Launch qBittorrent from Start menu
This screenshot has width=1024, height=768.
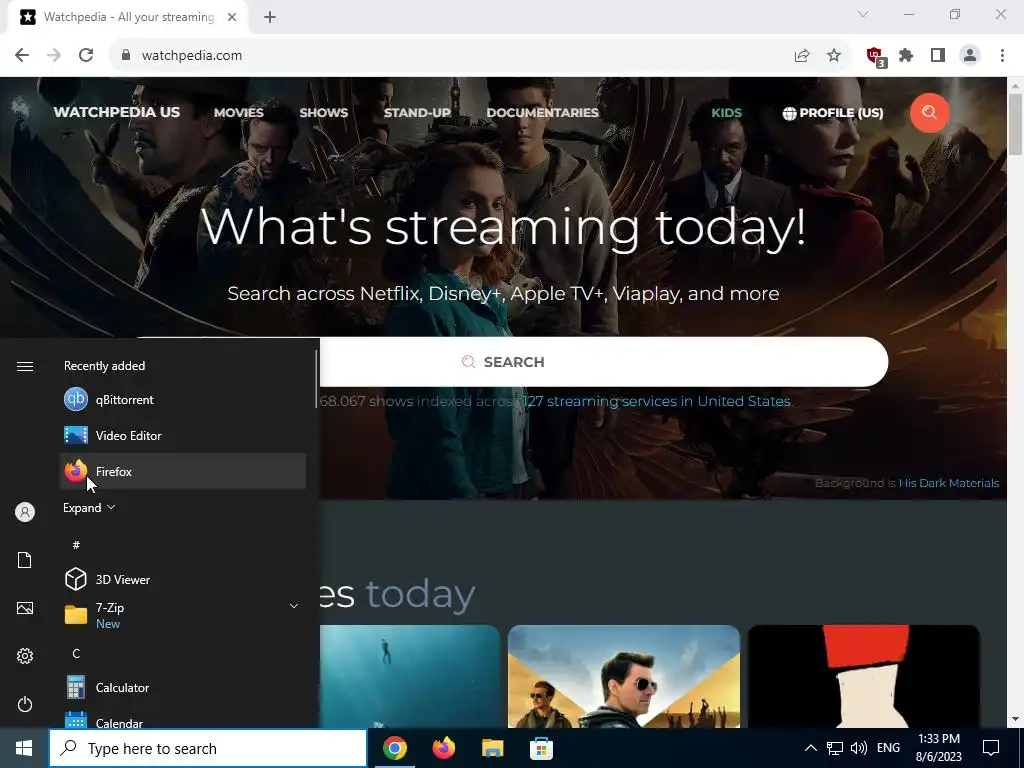click(x=183, y=400)
